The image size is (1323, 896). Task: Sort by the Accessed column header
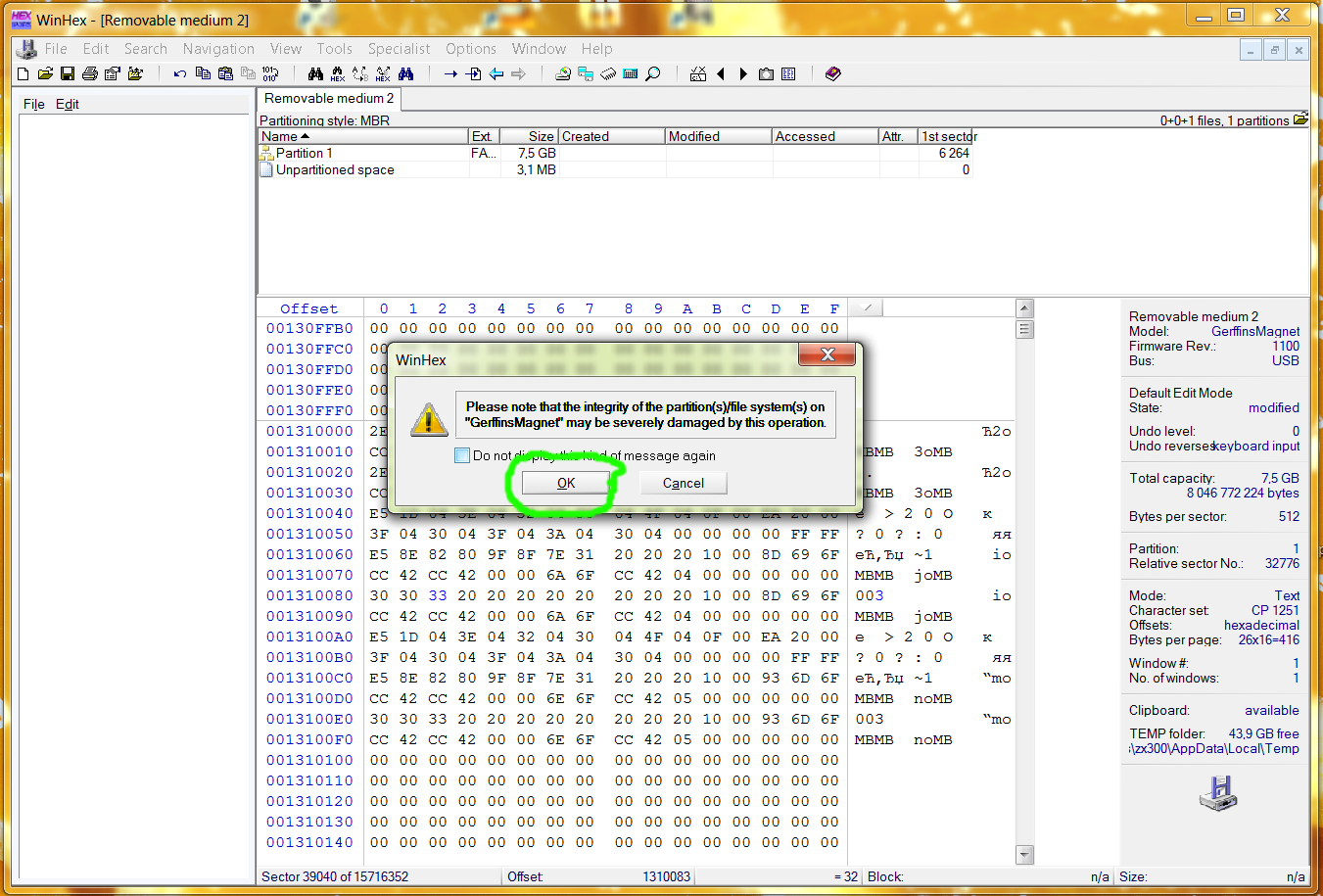point(826,136)
